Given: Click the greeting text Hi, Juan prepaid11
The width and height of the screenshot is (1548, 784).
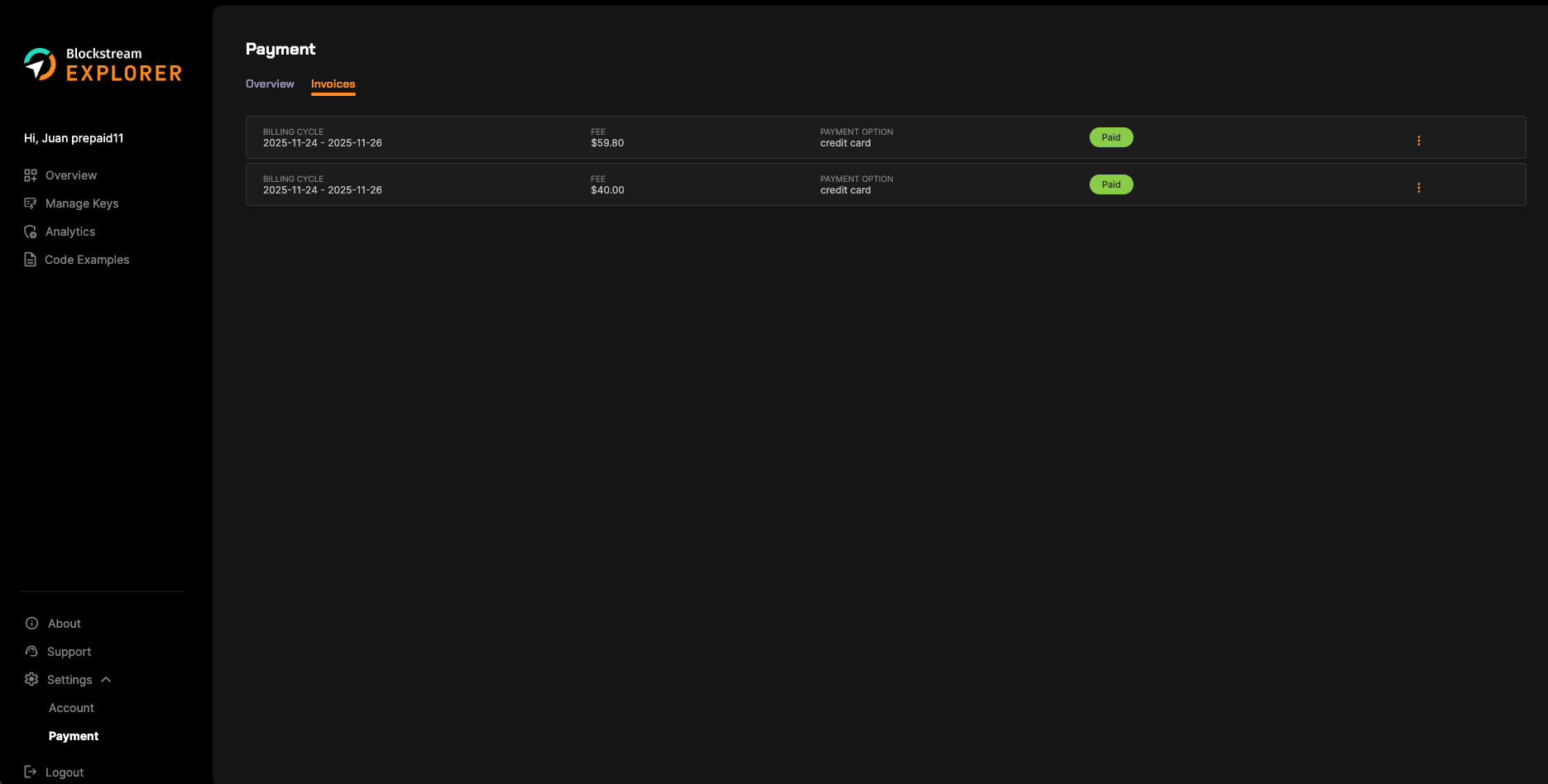Looking at the screenshot, I should (74, 137).
